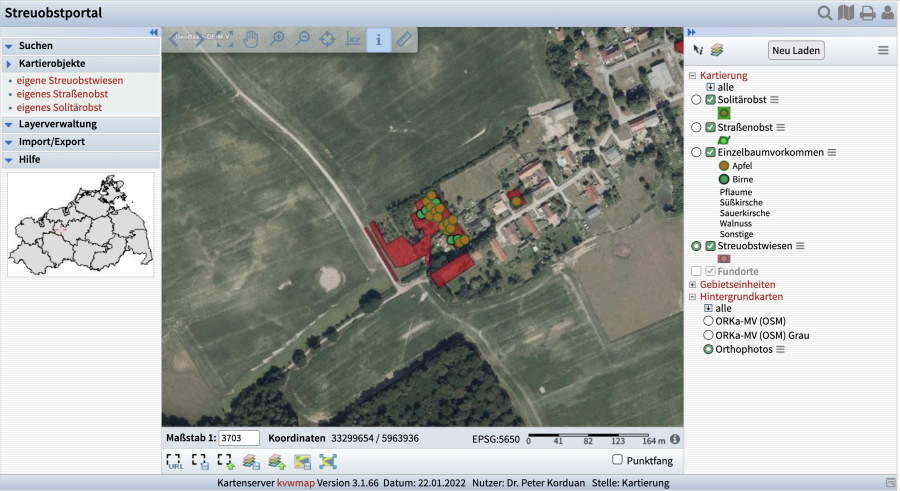Select ORKa-MV (OSM) Grau background map
900x491 pixels.
tap(708, 335)
